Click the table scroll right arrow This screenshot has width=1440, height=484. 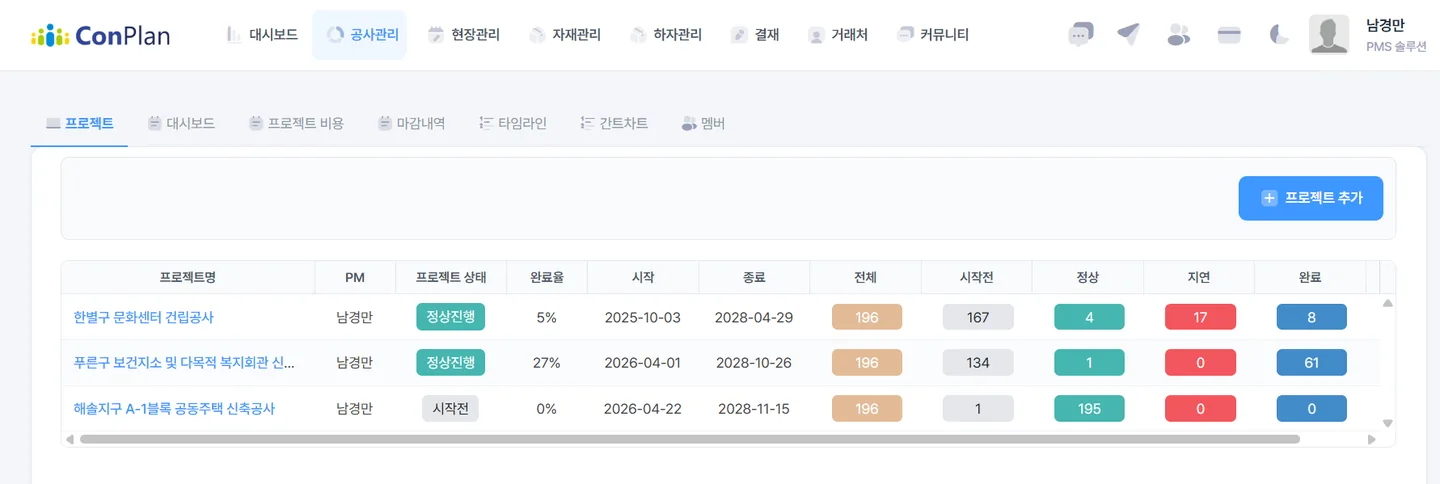point(1371,439)
